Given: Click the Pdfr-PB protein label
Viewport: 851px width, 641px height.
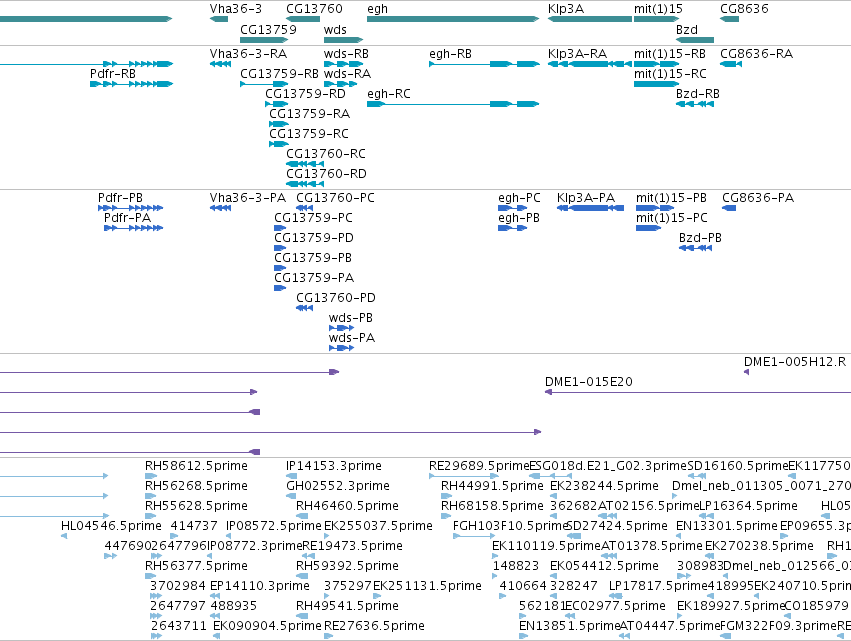Looking at the screenshot, I should [120, 198].
